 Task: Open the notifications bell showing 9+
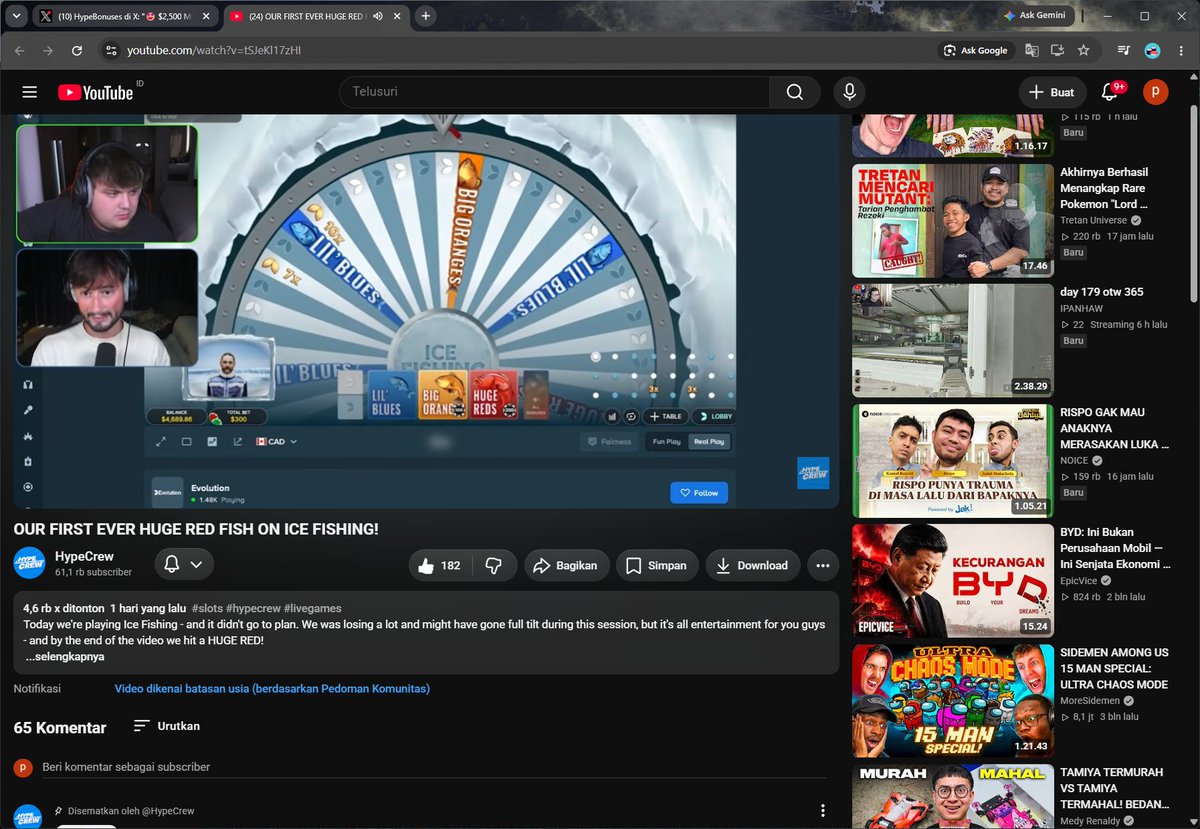tap(1109, 92)
